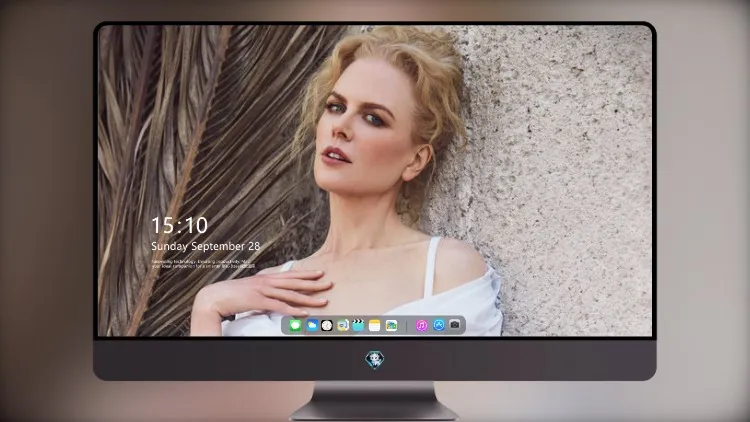Open the Clock app in dock
This screenshot has width=750, height=422.
pos(327,326)
